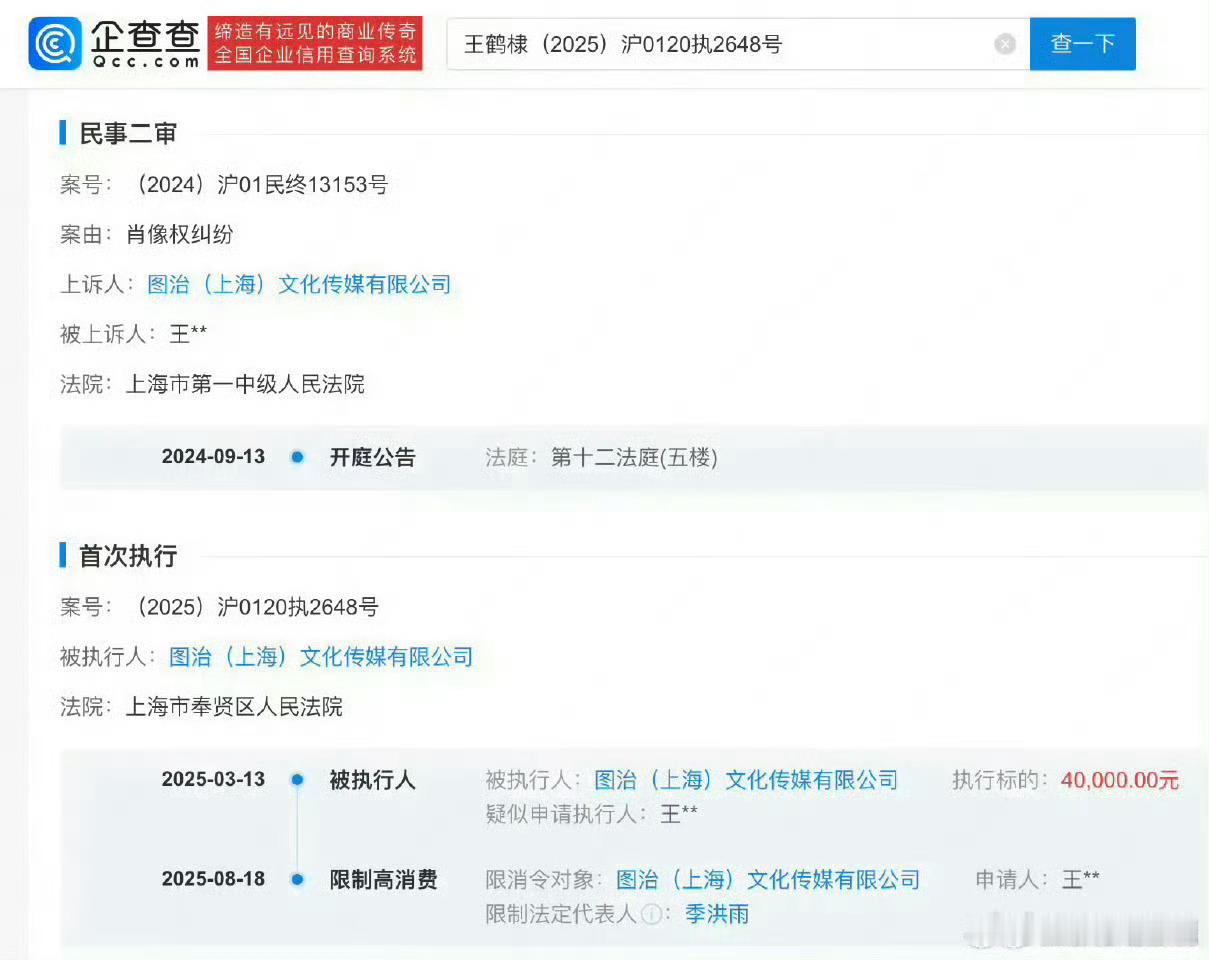
Task: Open company link in 2025-03-13 被执行人 row
Action: click(x=746, y=780)
